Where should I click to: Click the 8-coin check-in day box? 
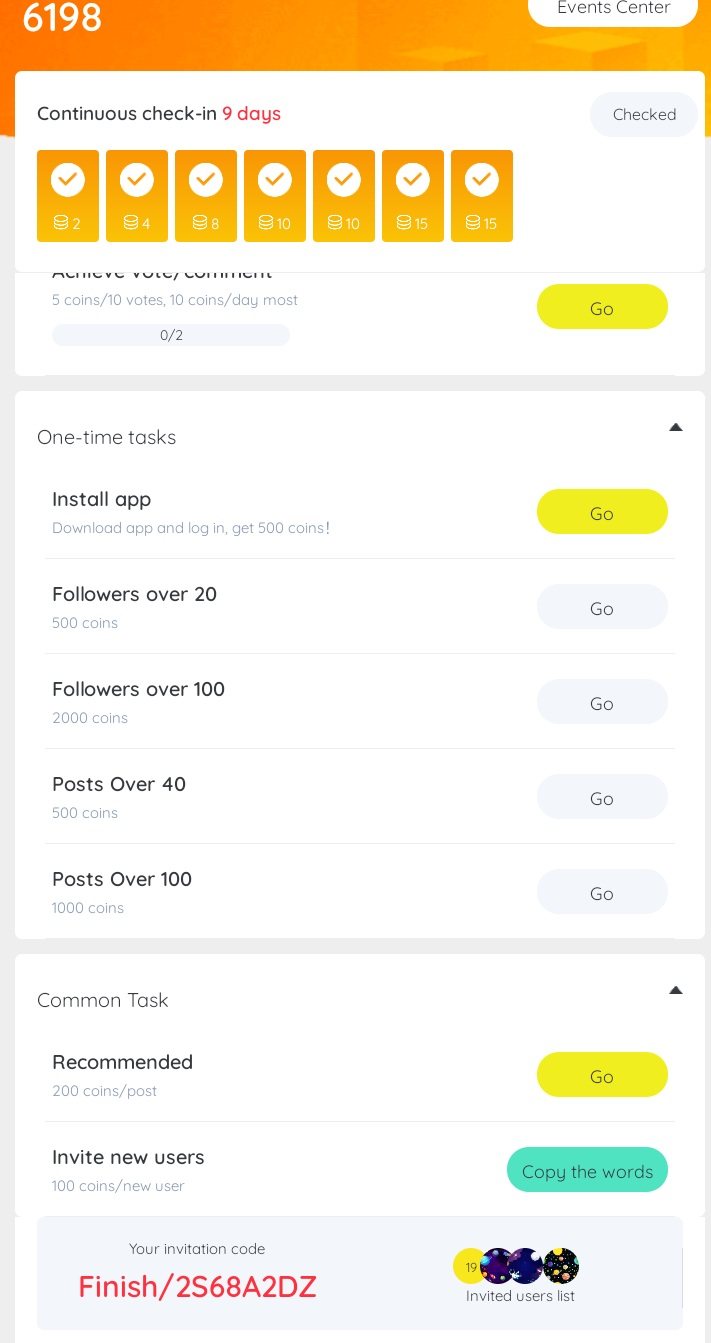206,196
